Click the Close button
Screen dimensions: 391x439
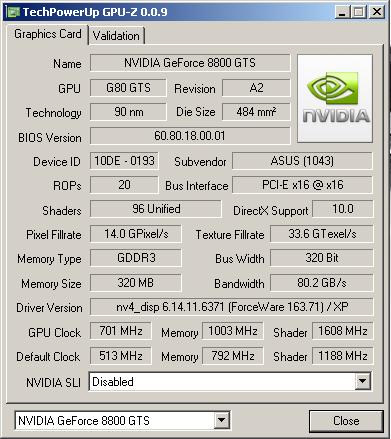[346, 421]
